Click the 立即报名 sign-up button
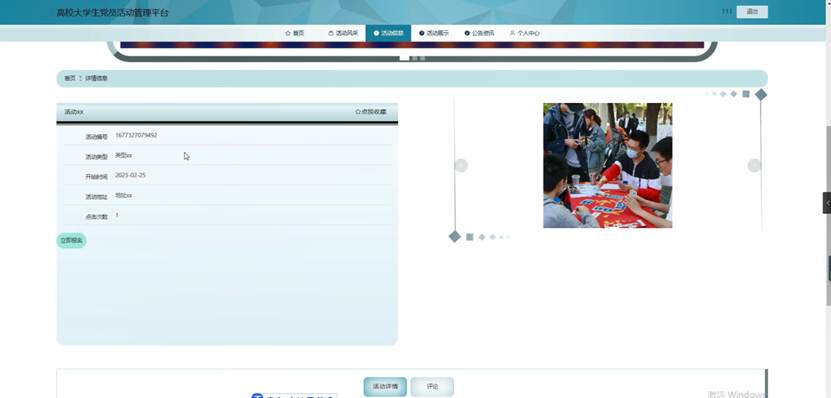 pyautogui.click(x=72, y=241)
